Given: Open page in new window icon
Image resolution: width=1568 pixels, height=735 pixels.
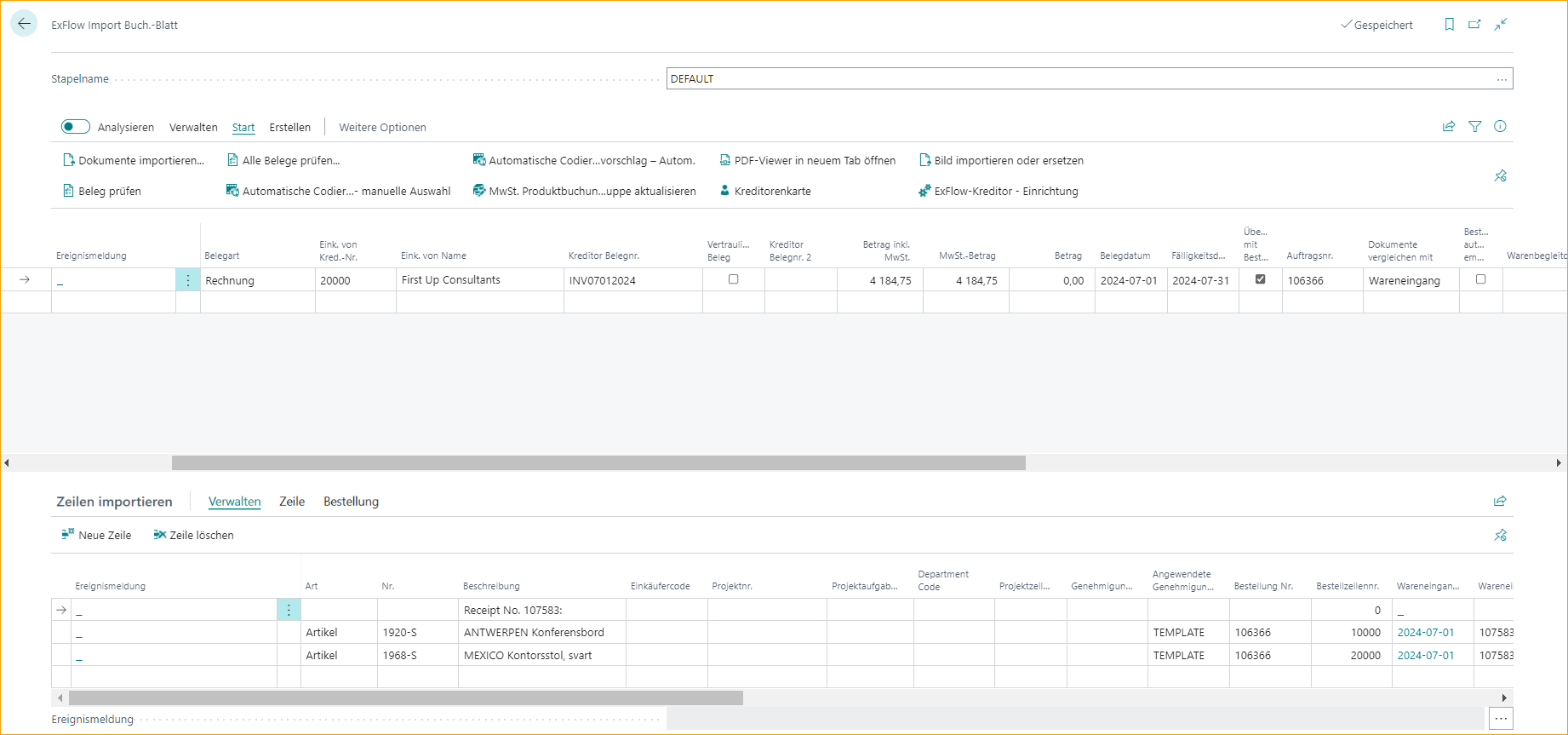Looking at the screenshot, I should click(x=1474, y=25).
